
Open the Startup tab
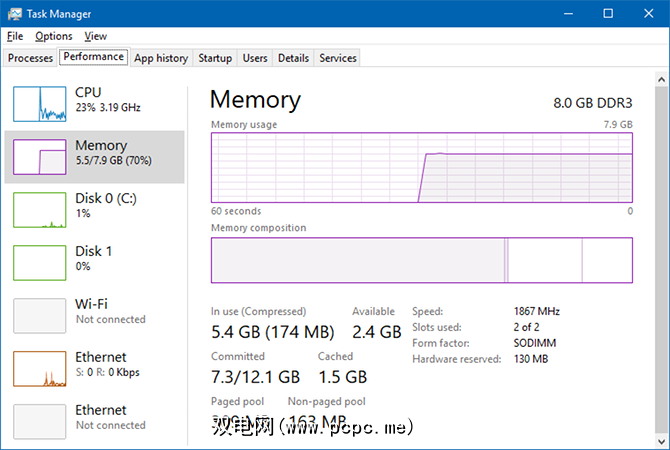tap(215, 58)
